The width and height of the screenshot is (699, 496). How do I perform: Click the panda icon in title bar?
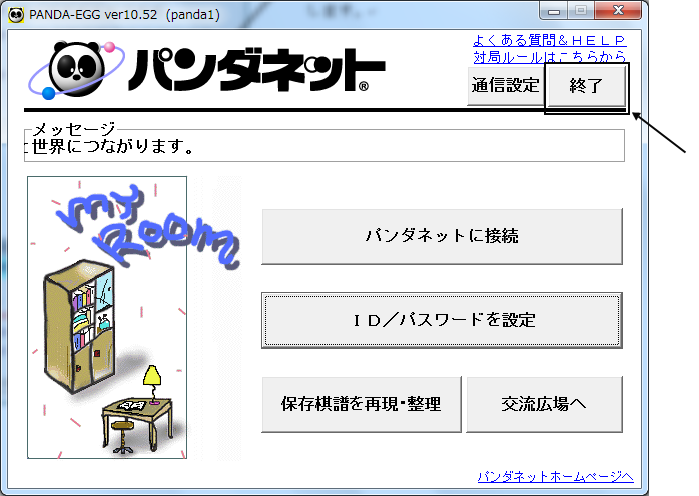16,15
